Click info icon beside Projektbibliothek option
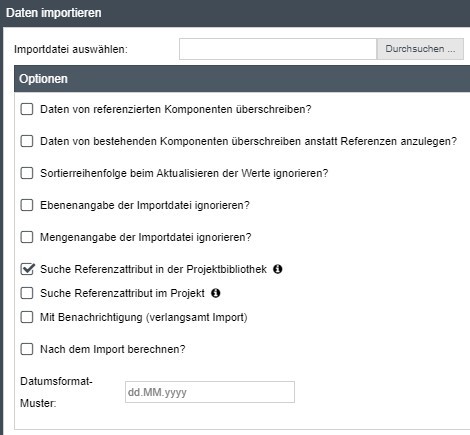 point(277,269)
